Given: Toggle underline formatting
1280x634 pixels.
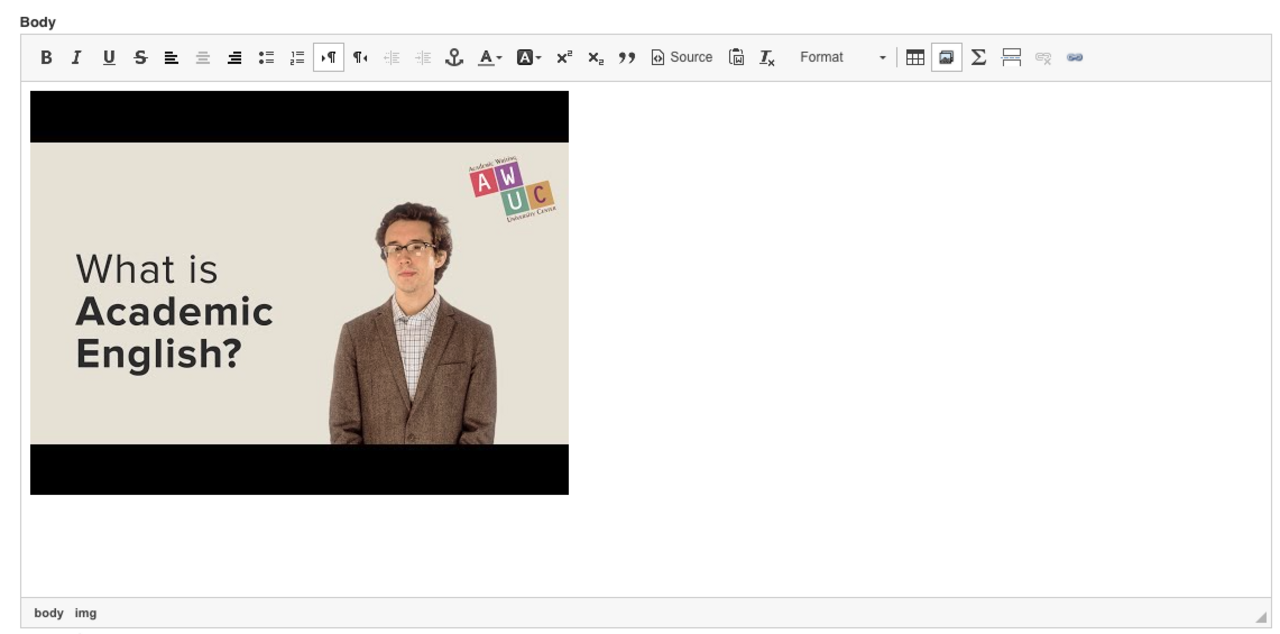Looking at the screenshot, I should (109, 58).
